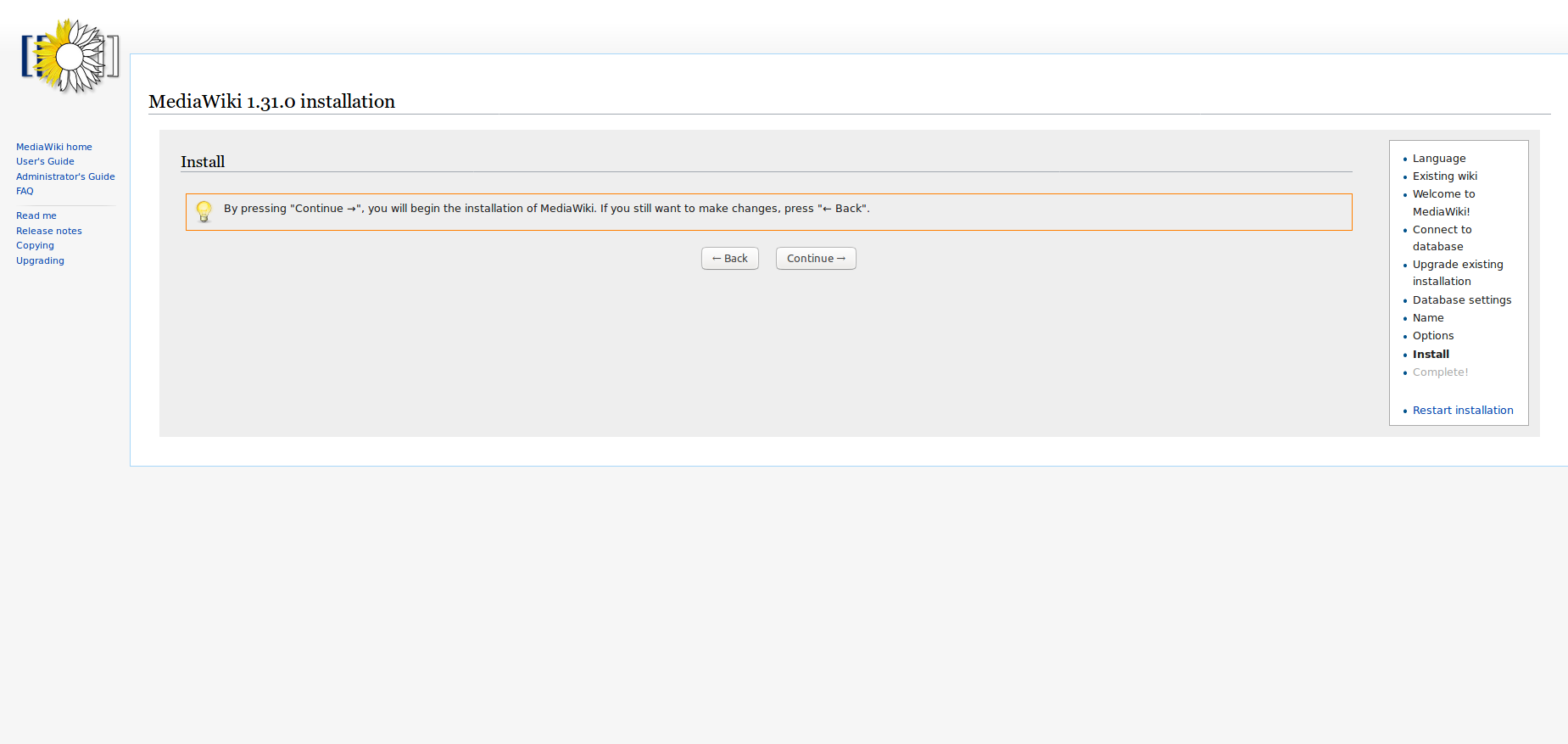Click the lightbulb hint icon
The image size is (1568, 744).
[204, 211]
